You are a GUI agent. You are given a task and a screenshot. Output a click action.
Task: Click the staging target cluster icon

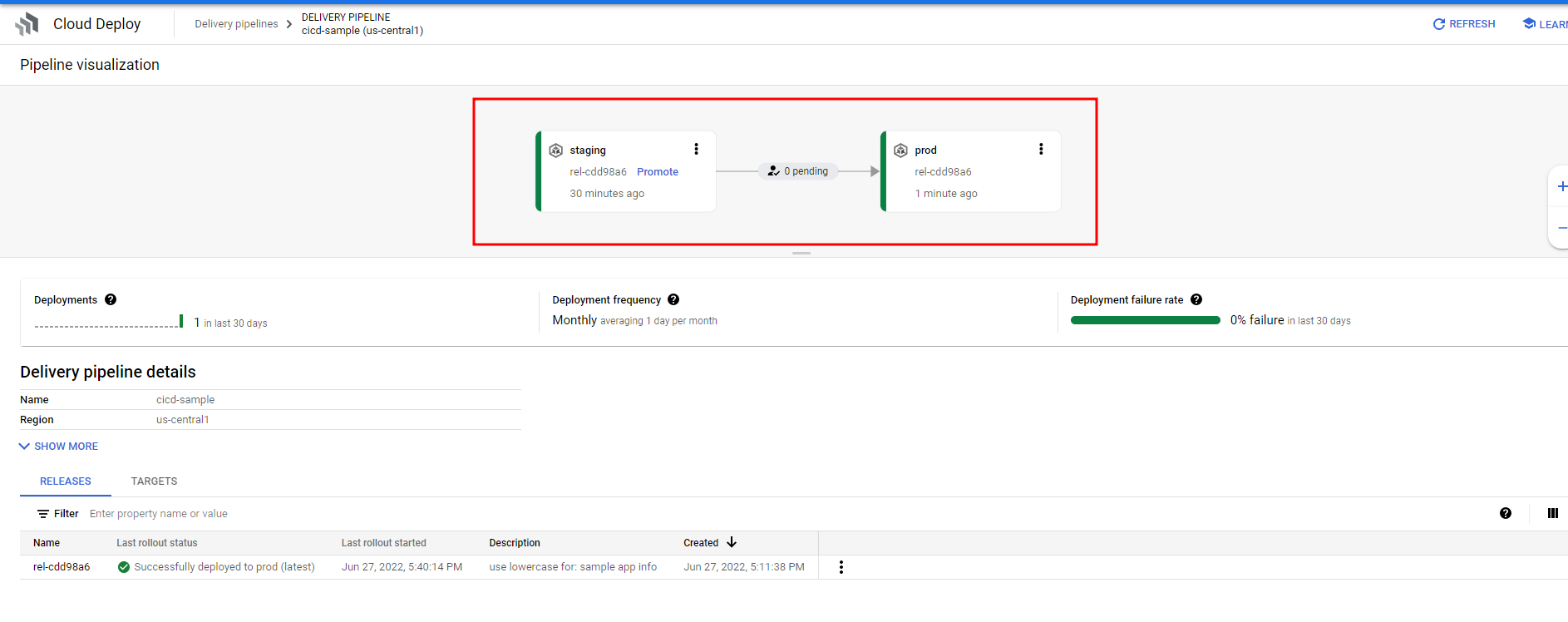556,151
